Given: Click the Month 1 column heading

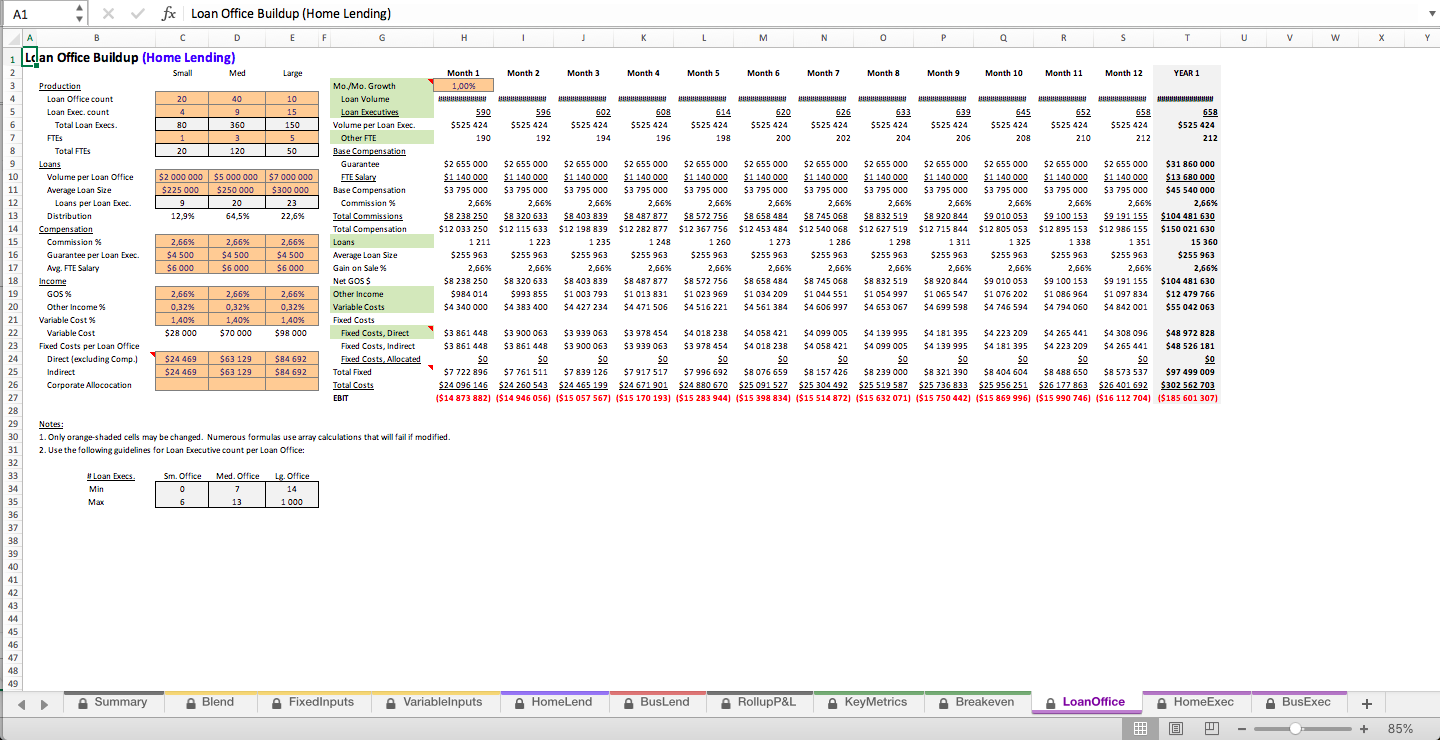Looking at the screenshot, I should click(x=463, y=73).
